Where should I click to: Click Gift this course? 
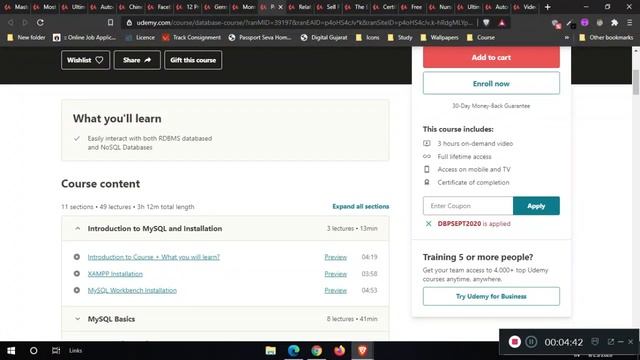tap(193, 60)
